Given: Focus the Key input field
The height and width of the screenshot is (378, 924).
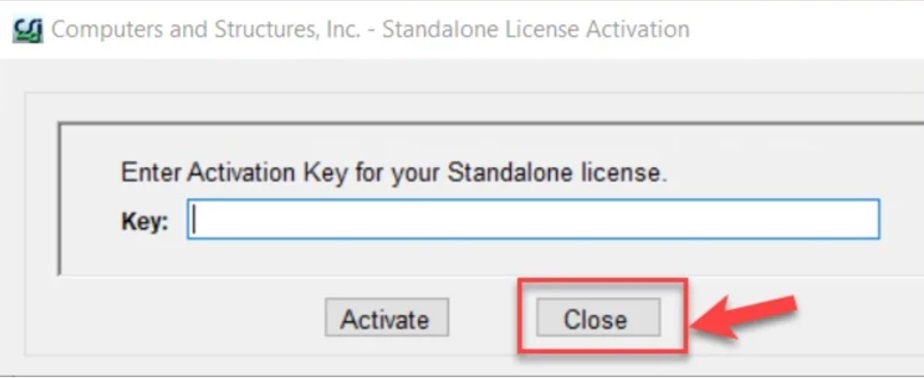Looking at the screenshot, I should 533,219.
